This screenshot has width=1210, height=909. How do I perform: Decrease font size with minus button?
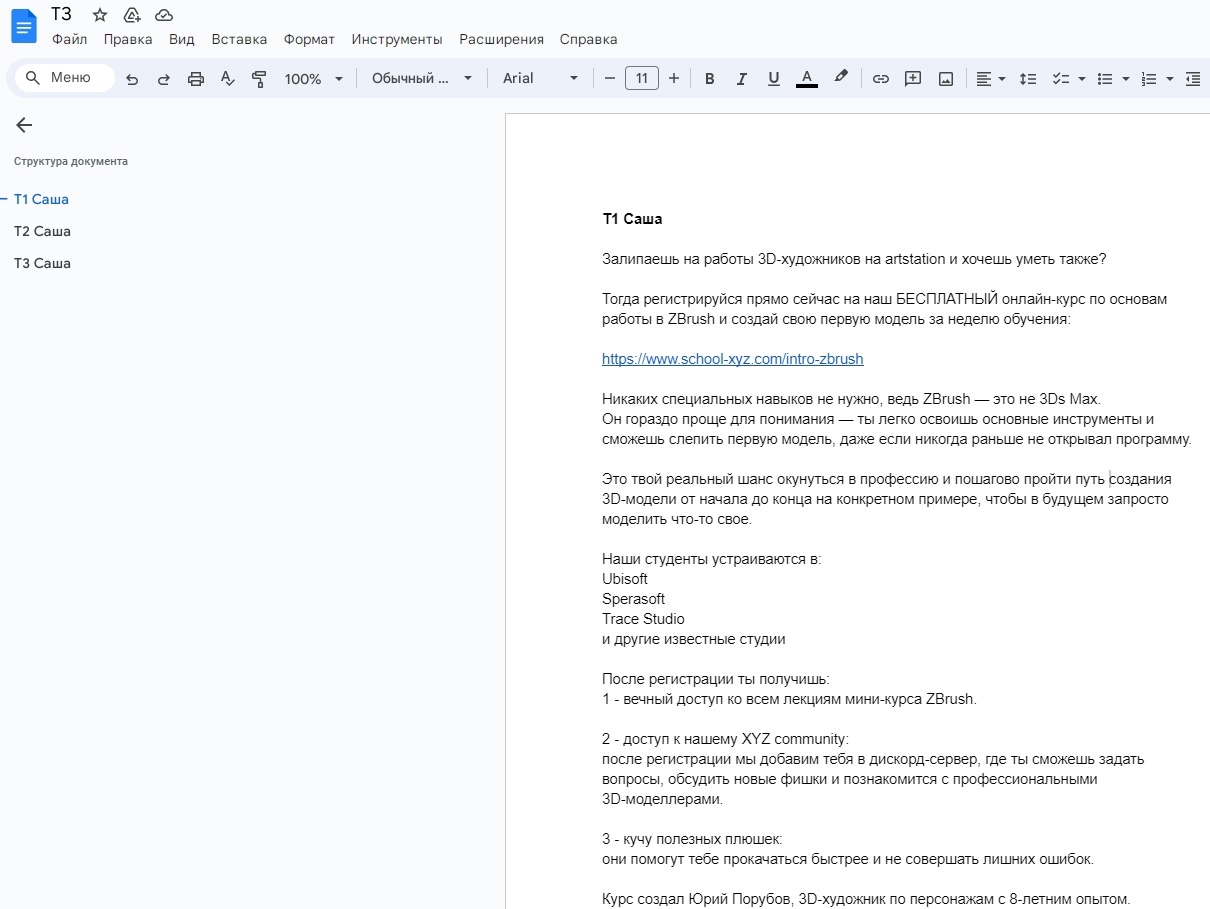click(610, 78)
